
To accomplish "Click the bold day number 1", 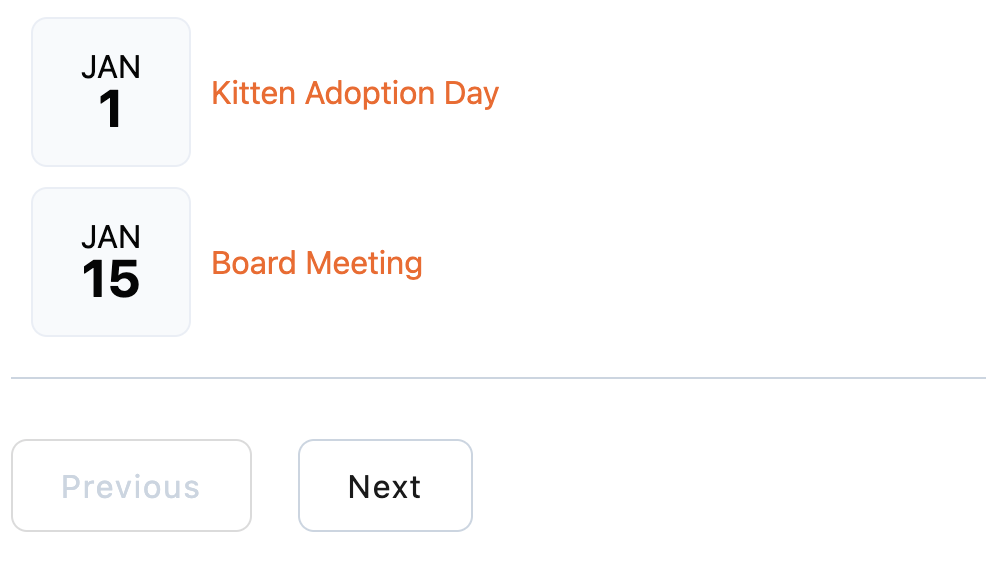I will click(111, 110).
